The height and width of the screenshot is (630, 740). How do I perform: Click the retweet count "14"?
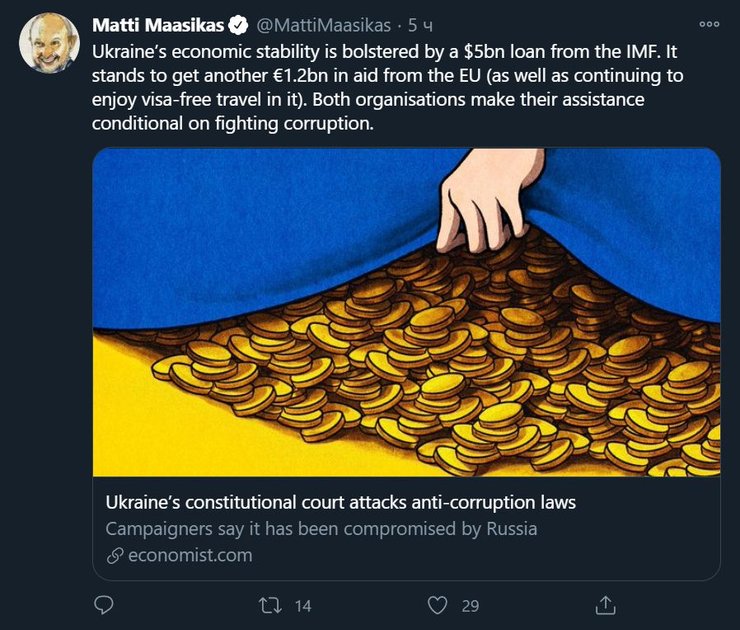coord(303,605)
